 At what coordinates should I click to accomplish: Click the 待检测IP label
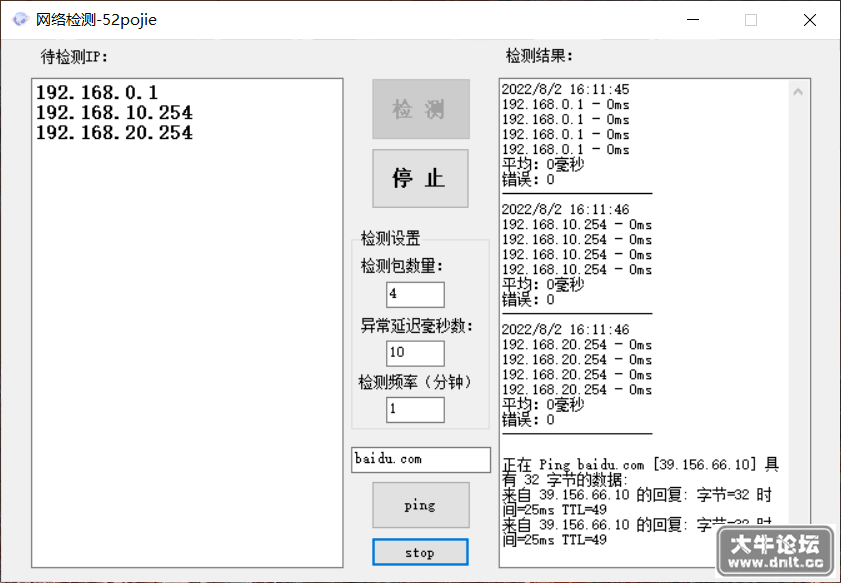(x=75, y=57)
